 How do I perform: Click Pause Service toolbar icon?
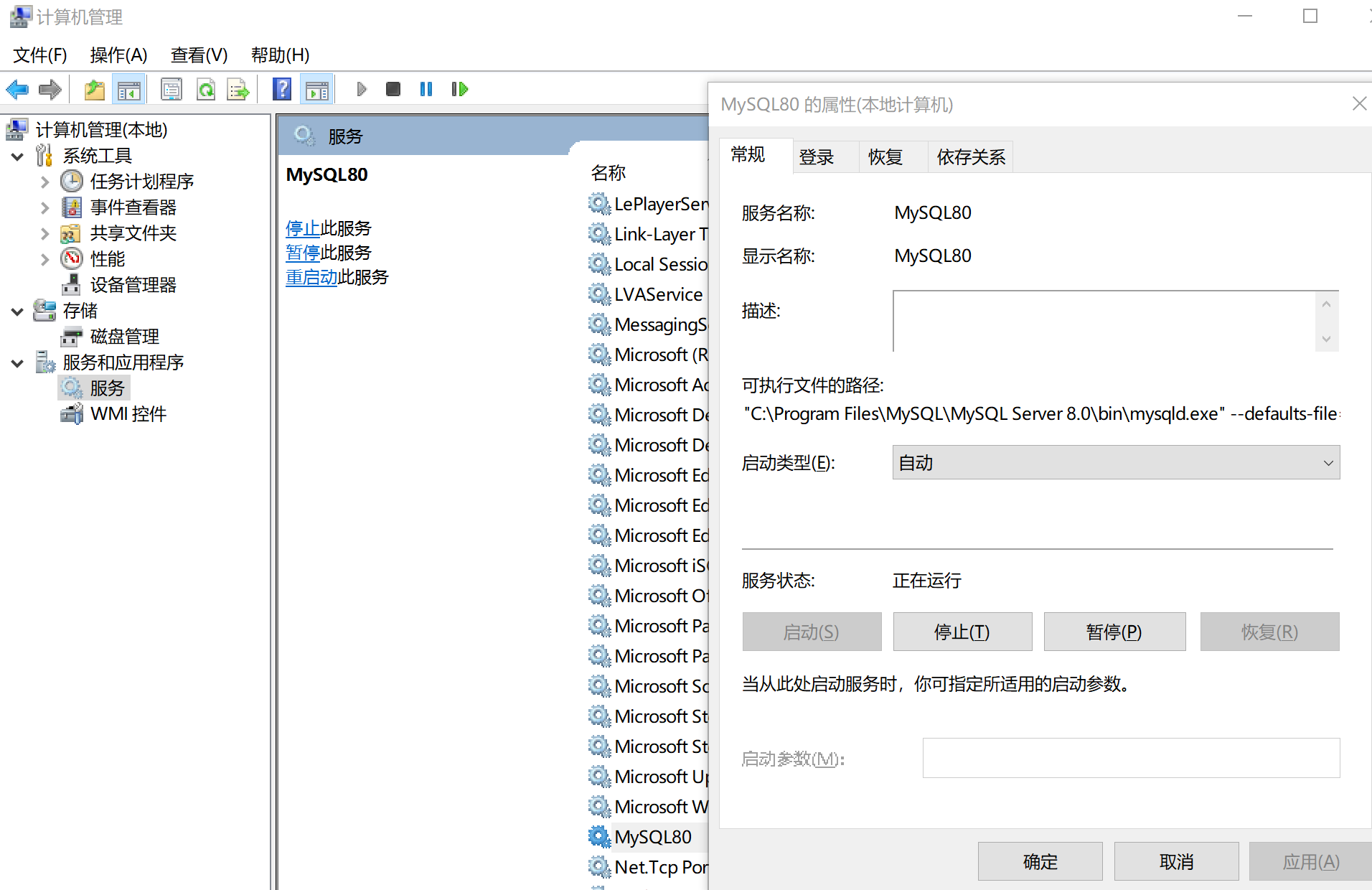(x=426, y=89)
